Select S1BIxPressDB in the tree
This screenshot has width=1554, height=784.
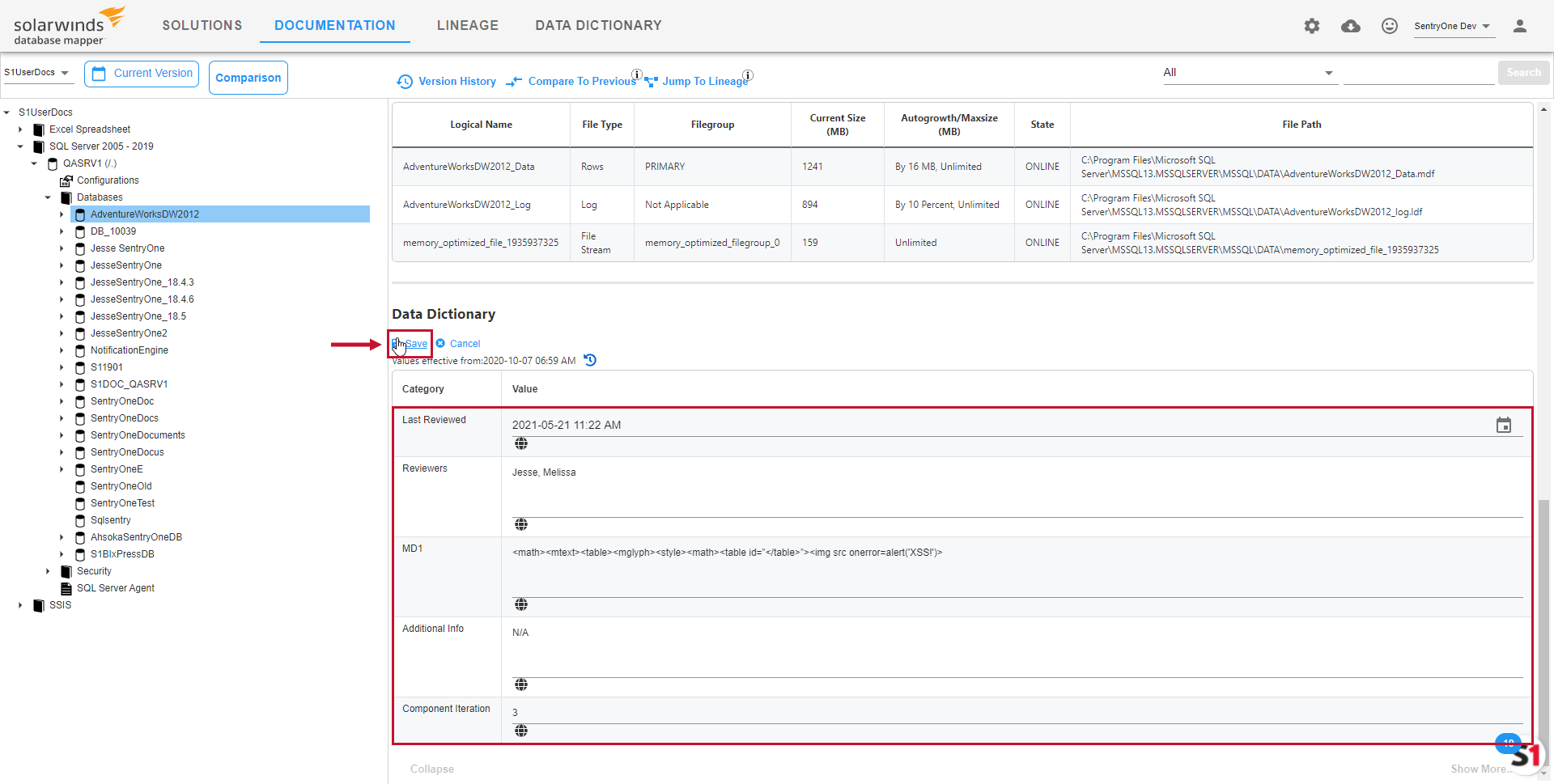coord(122,554)
